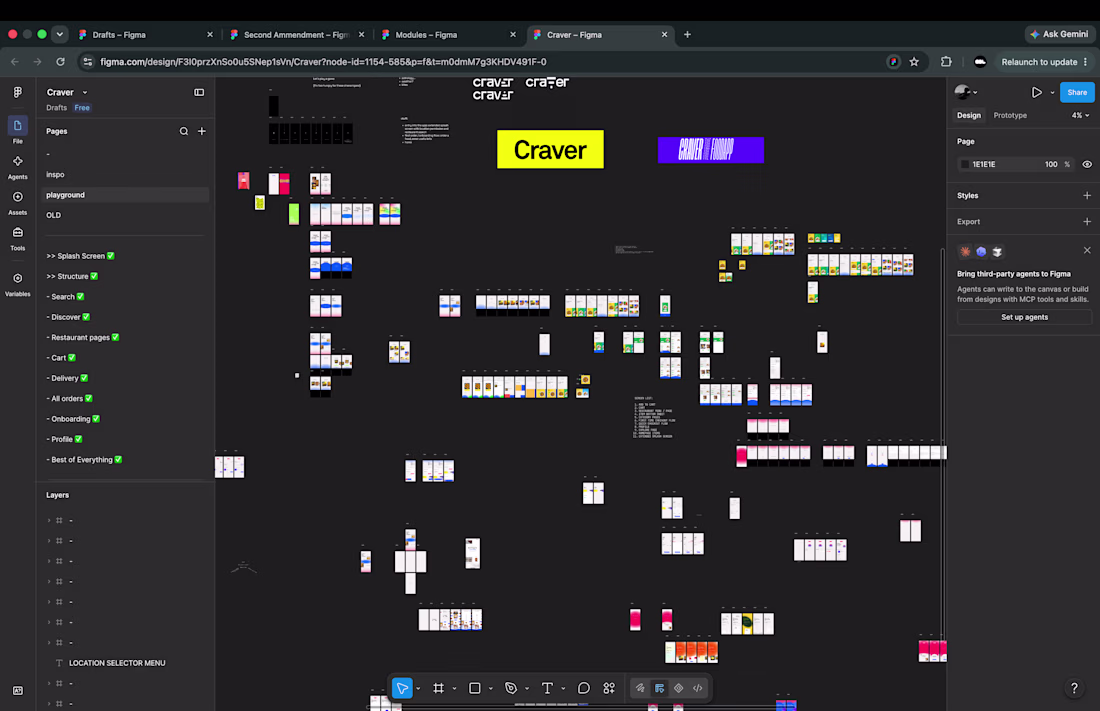Open the Move tool options dropdown arrow
The image size is (1100, 711).
tap(418, 689)
